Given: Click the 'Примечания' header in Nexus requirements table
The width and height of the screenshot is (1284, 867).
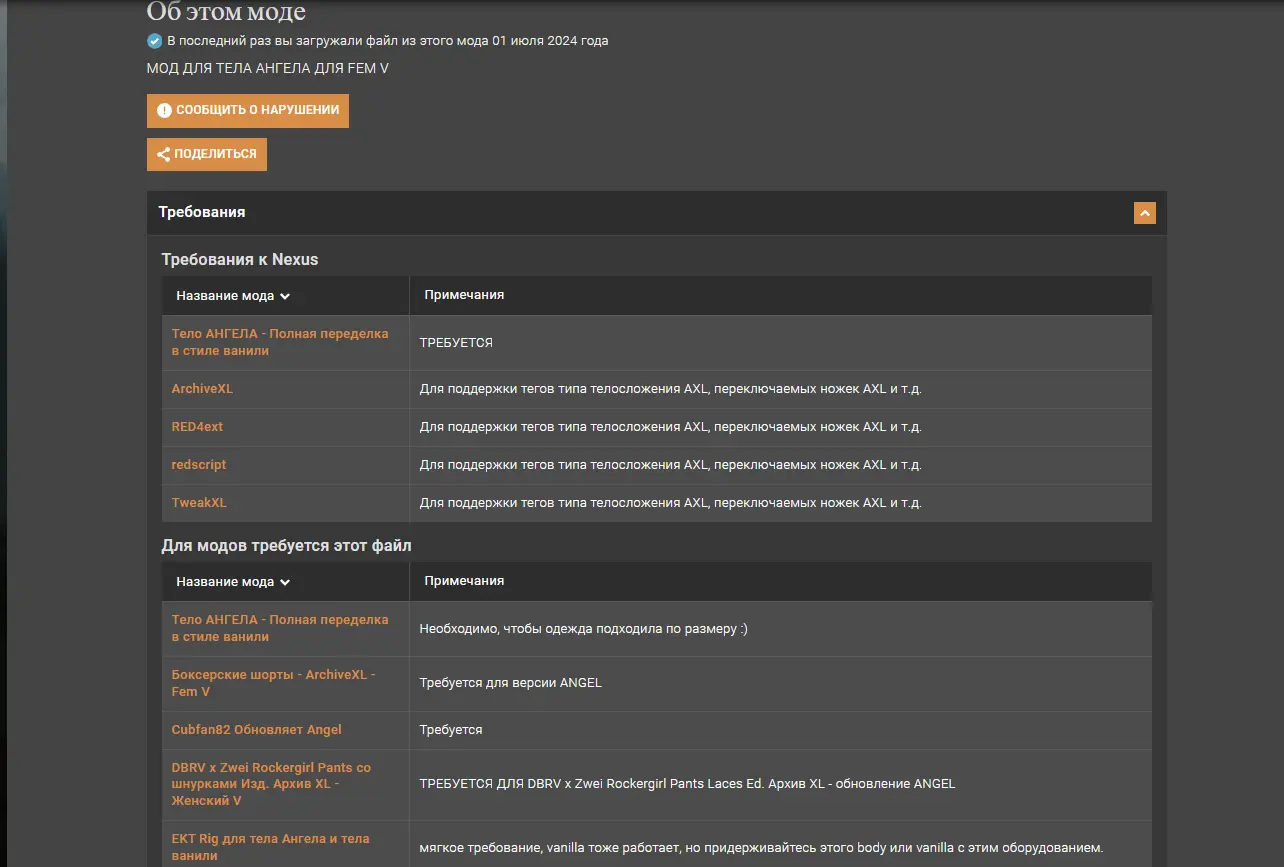Looking at the screenshot, I should coord(464,295).
